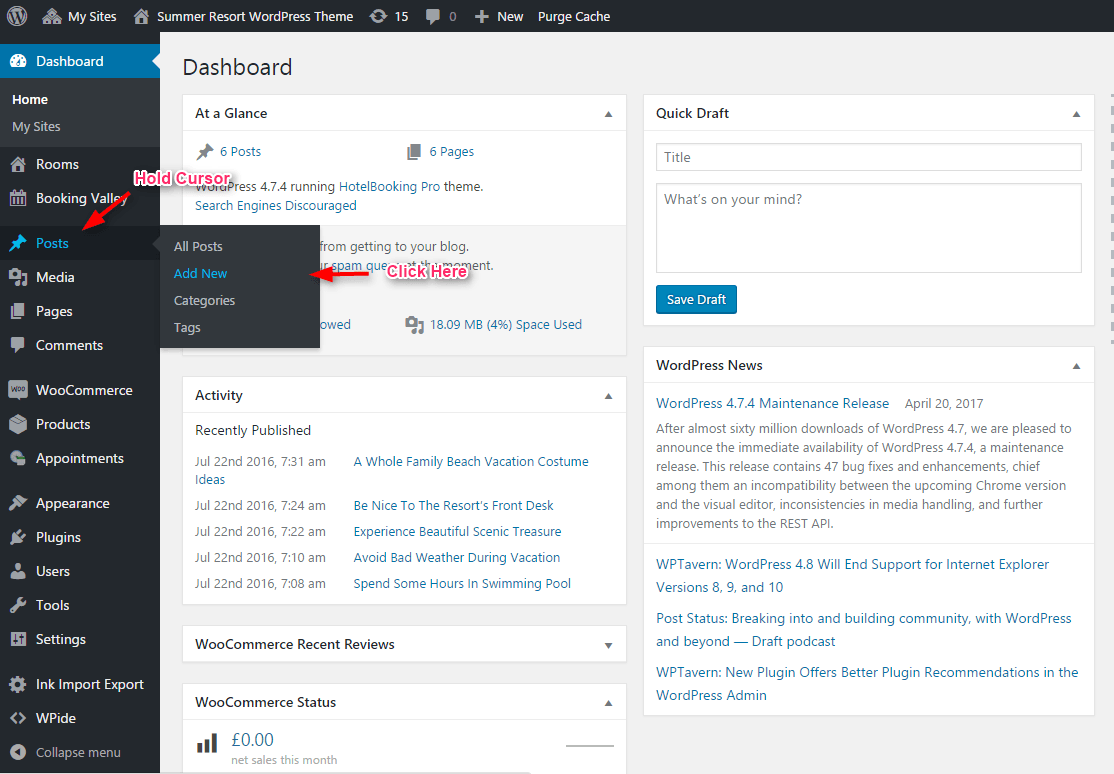
Task: Expand the WooCommerce Recent Reviews widget
Action: 608,645
